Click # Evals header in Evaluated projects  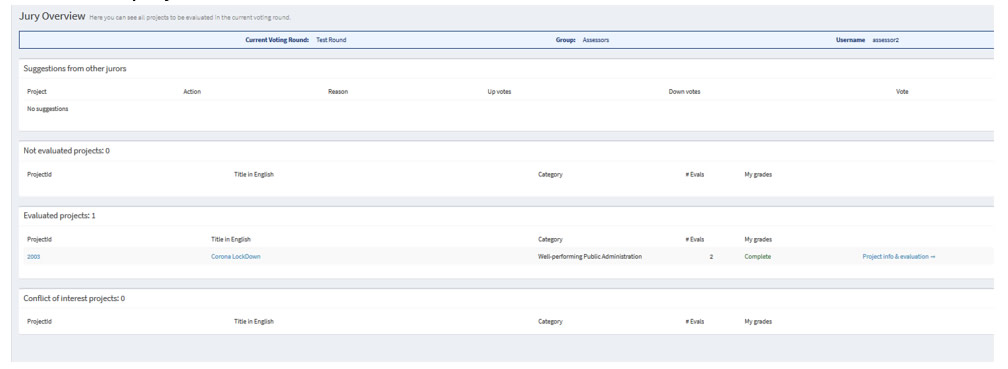pos(694,240)
